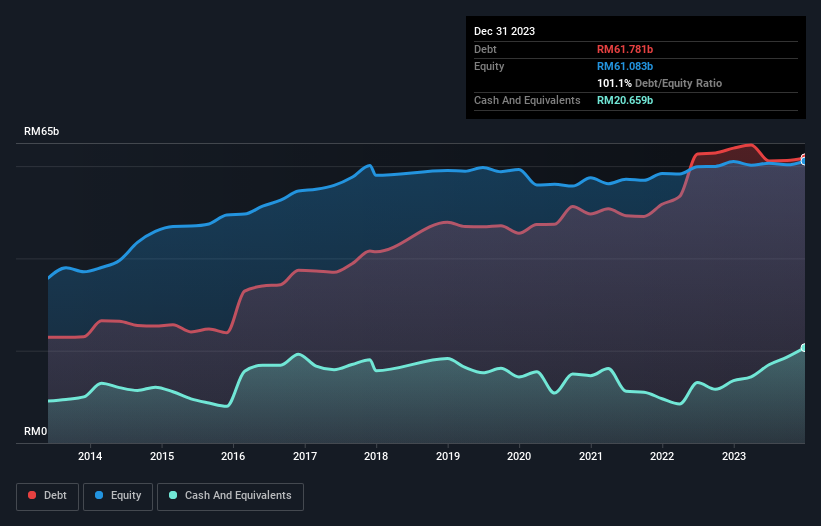Select the Cash endpoint marker on chart
The height and width of the screenshot is (526, 821).
click(804, 348)
